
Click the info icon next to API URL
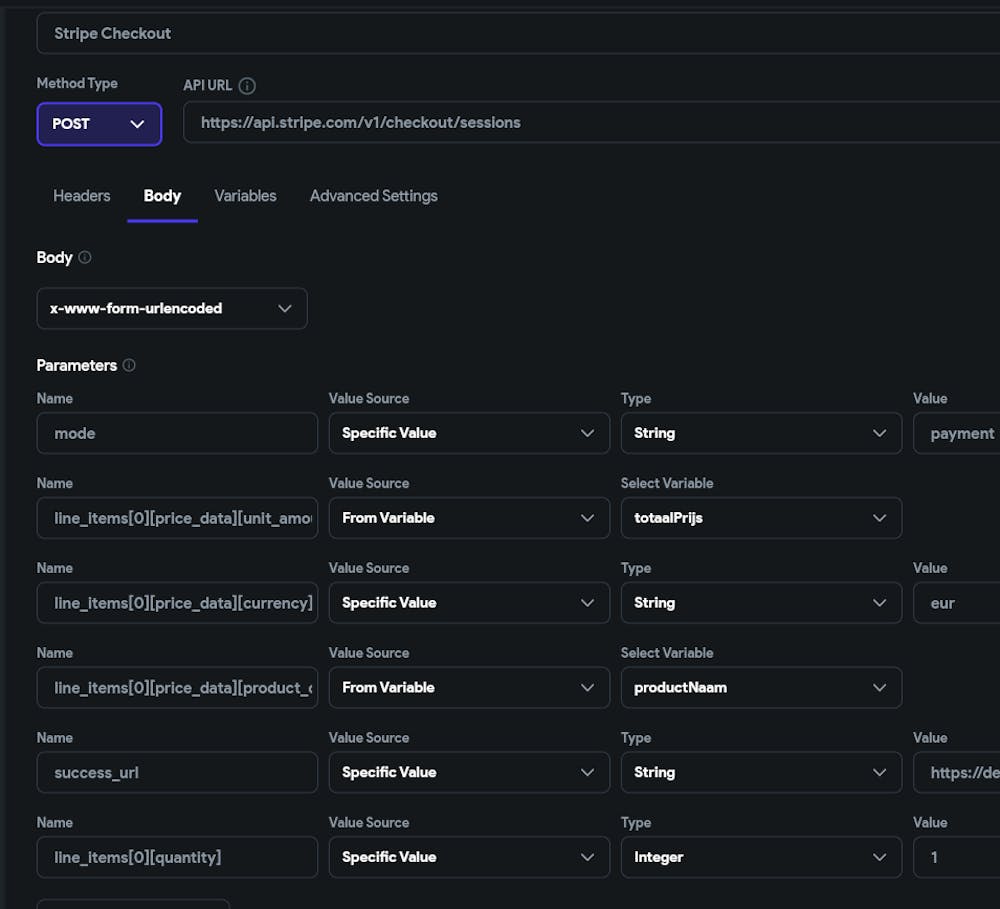(247, 85)
